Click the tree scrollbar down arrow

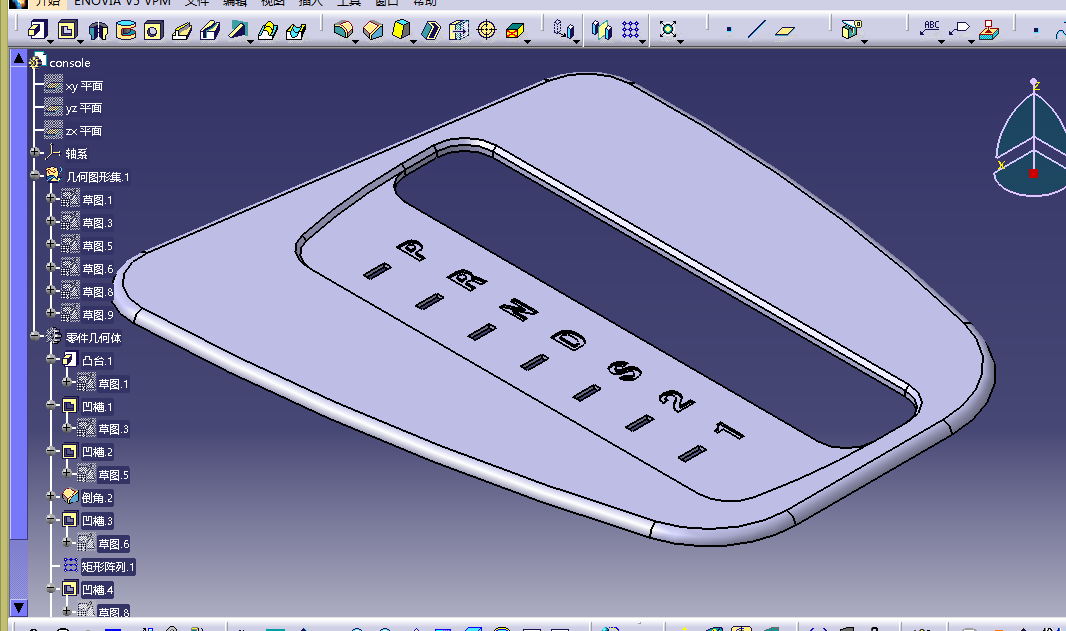19,607
